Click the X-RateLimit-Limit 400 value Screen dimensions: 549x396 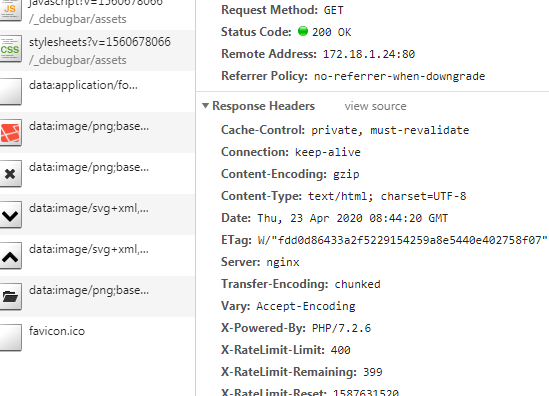pos(341,350)
